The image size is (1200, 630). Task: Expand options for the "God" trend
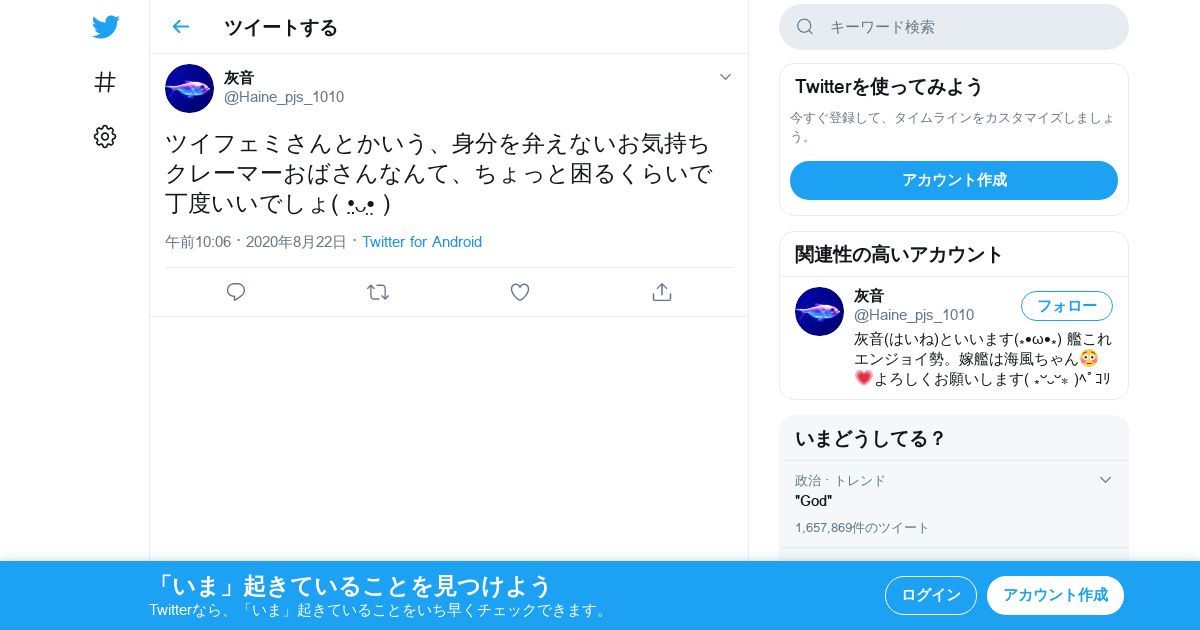coord(1105,480)
